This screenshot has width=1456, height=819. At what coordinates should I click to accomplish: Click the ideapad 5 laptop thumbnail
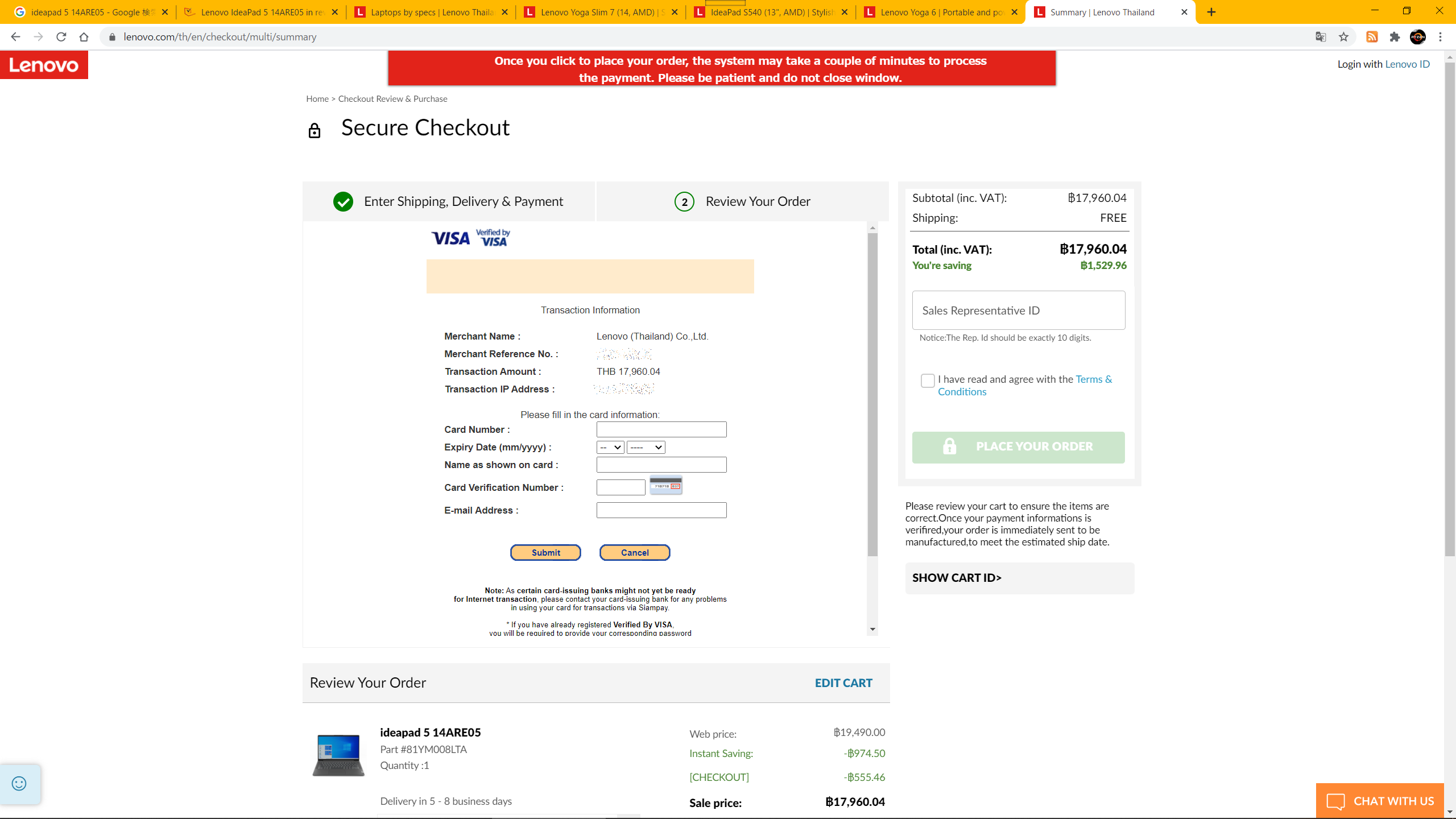click(338, 755)
